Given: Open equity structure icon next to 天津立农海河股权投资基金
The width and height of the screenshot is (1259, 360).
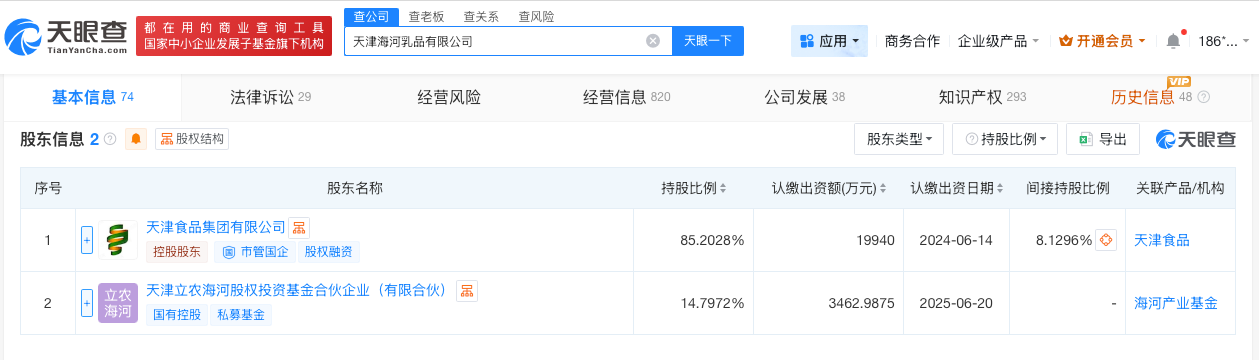Looking at the screenshot, I should [466, 291].
